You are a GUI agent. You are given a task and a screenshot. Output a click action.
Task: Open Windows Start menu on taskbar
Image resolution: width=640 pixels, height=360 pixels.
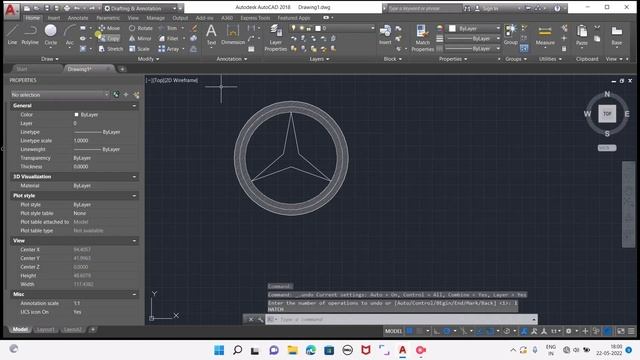pos(219,350)
